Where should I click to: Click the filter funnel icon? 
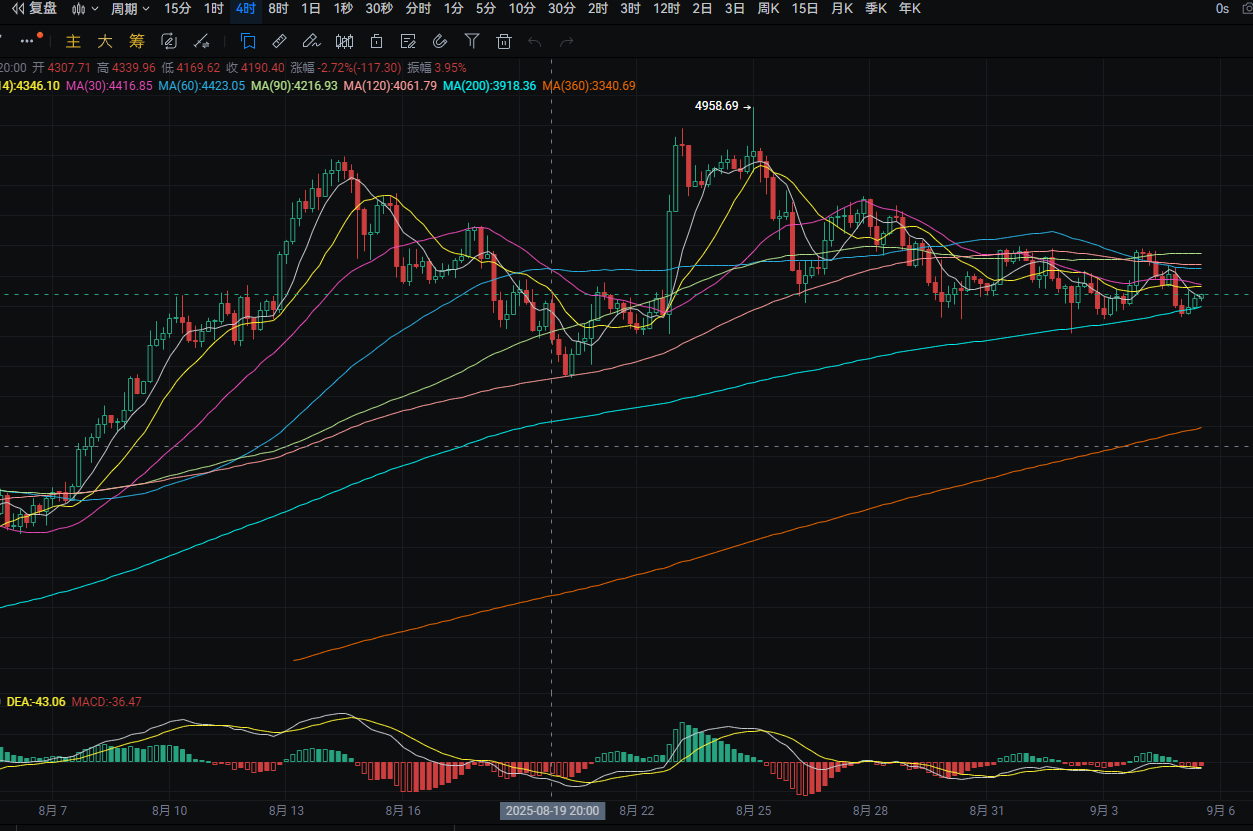[x=472, y=41]
